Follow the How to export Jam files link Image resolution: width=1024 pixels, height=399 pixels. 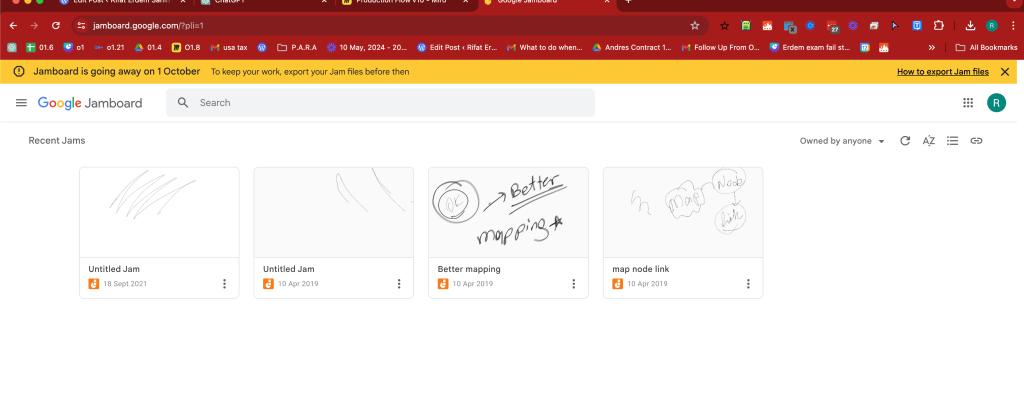pyautogui.click(x=942, y=72)
